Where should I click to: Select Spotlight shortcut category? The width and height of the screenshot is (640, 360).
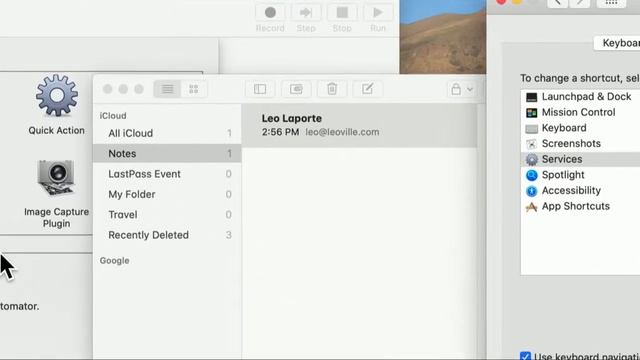coord(580,175)
